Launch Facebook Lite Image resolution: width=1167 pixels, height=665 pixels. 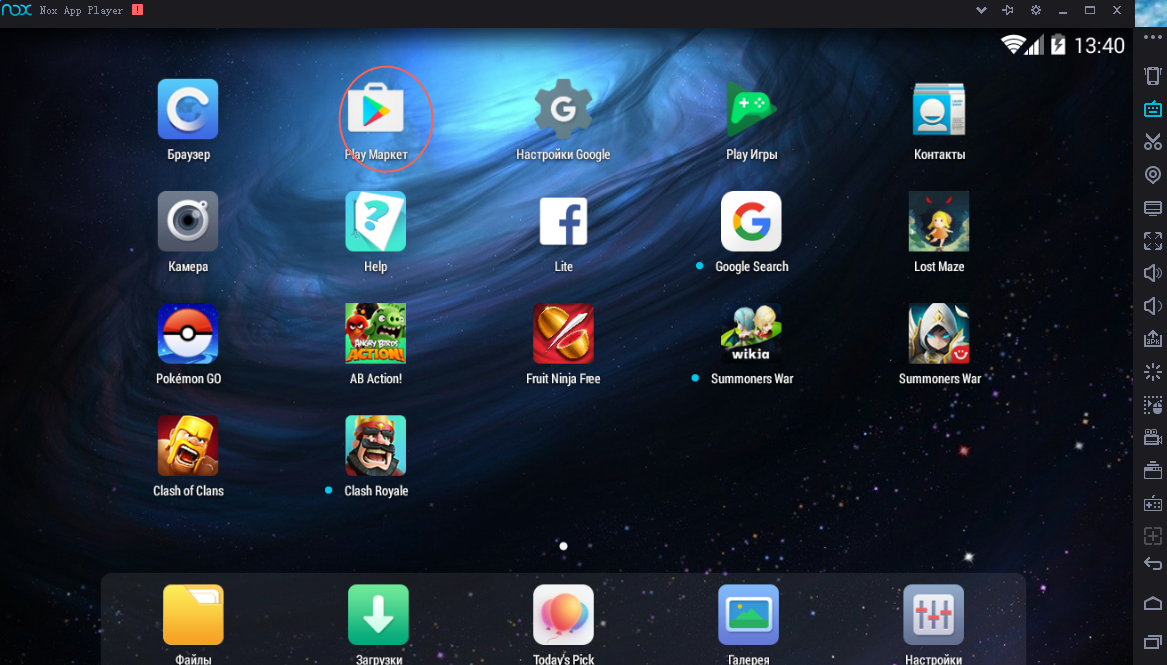563,221
